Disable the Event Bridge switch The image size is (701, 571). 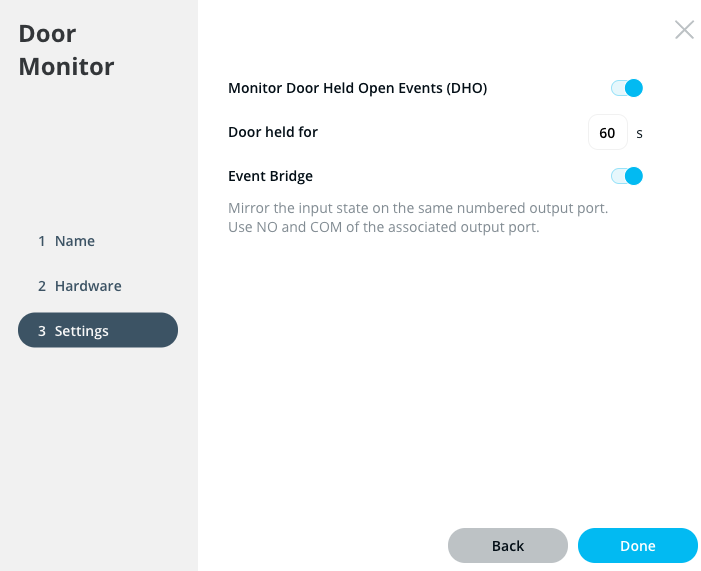pyautogui.click(x=627, y=176)
